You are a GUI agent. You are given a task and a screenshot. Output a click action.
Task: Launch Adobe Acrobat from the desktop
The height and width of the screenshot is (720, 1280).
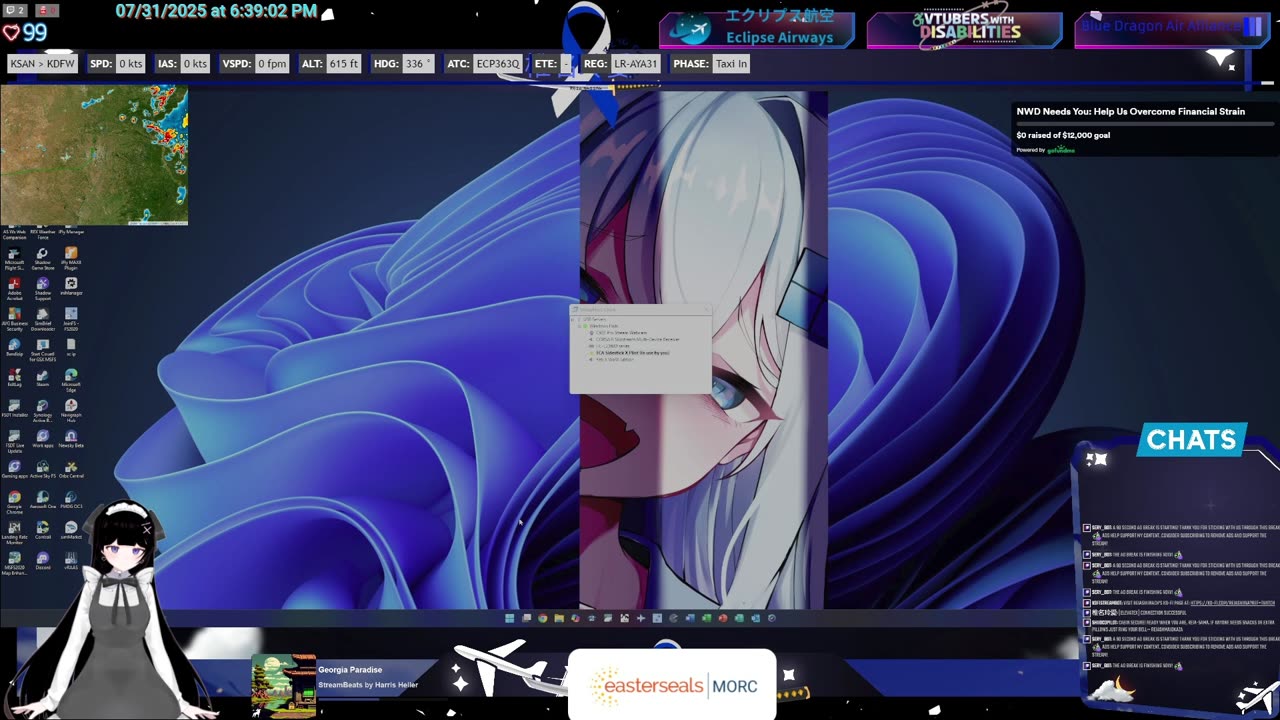click(x=14, y=288)
